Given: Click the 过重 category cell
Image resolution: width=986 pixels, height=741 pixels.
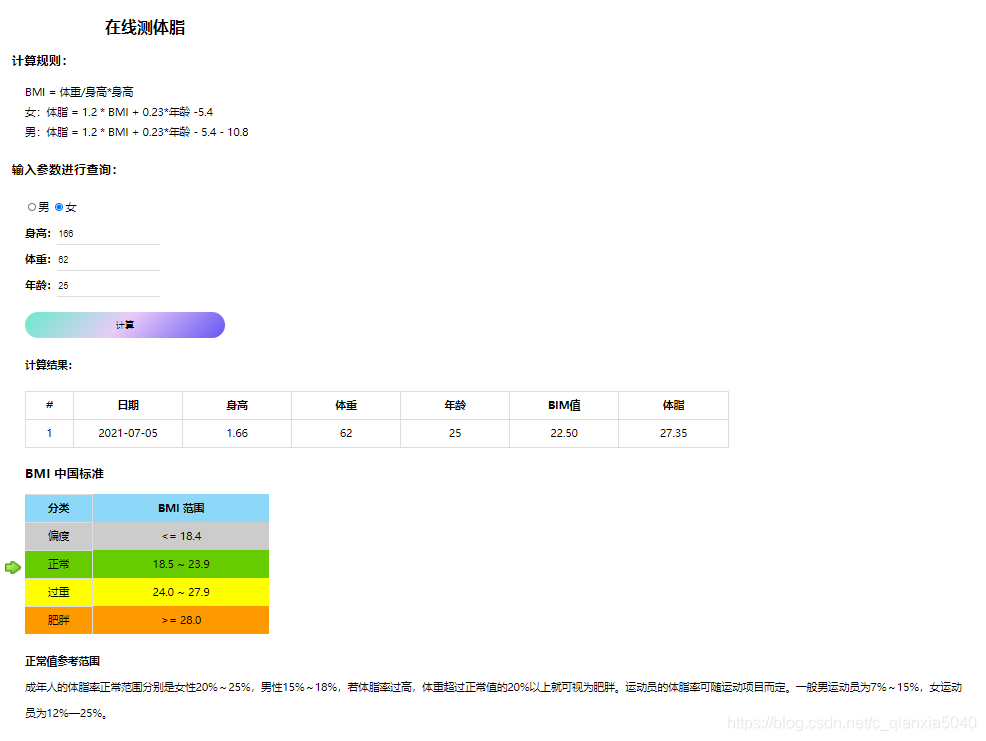Looking at the screenshot, I should 58,592.
